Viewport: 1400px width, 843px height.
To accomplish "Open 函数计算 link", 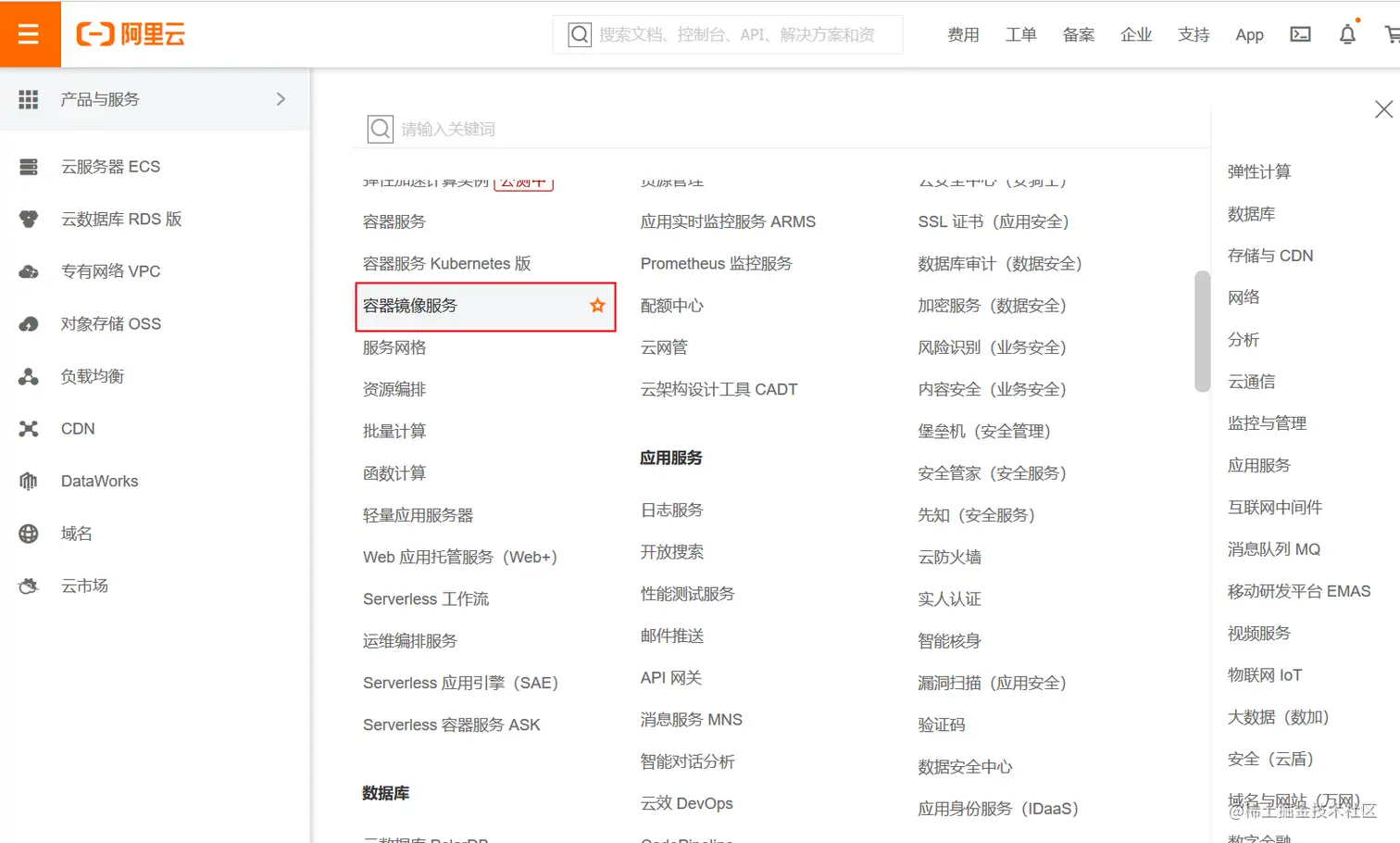I will pyautogui.click(x=394, y=473).
